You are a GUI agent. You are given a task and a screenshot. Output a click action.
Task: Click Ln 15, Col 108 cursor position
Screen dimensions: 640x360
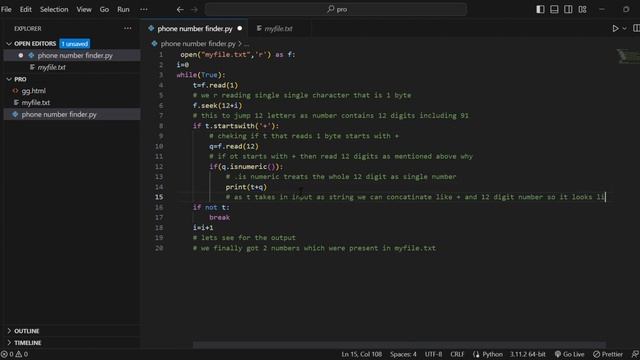coord(362,354)
